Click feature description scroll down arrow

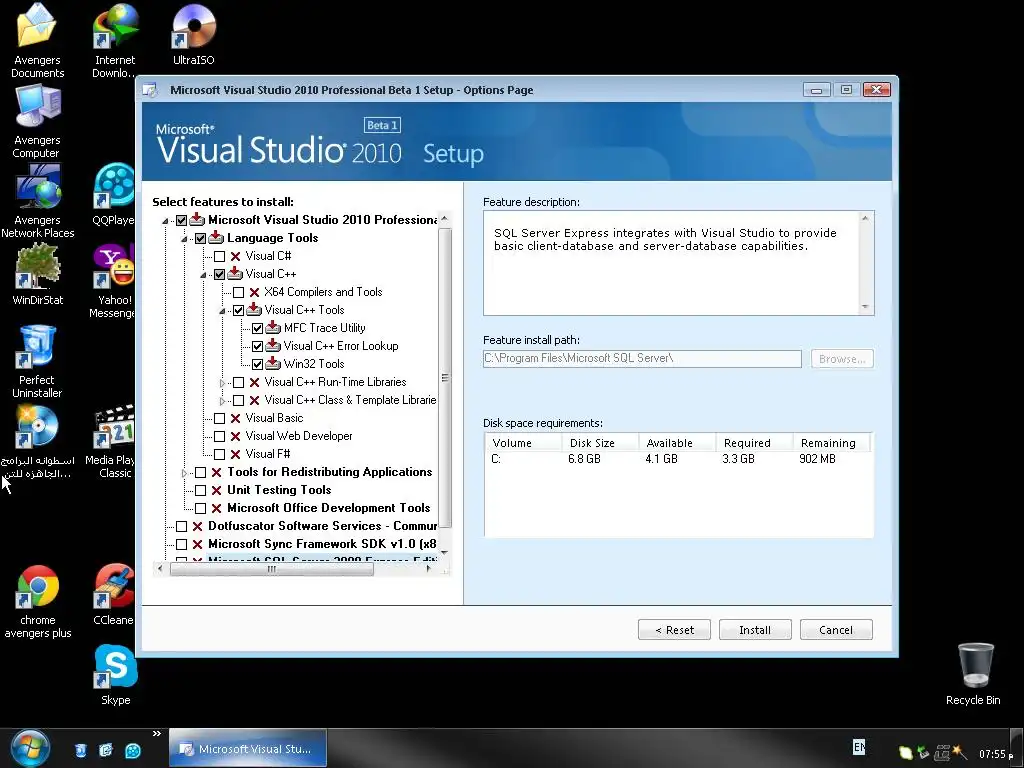[865, 306]
